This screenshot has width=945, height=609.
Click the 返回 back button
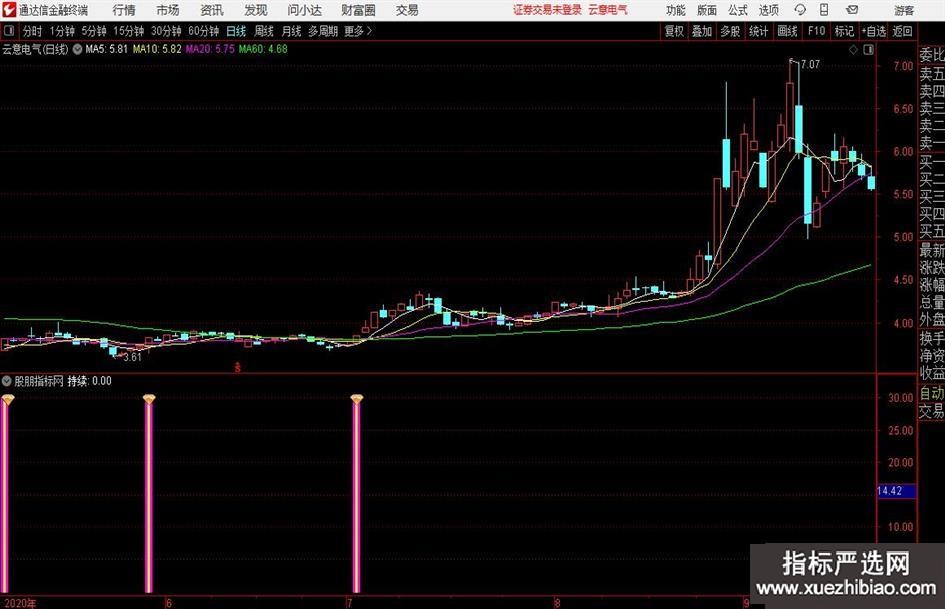click(902, 31)
